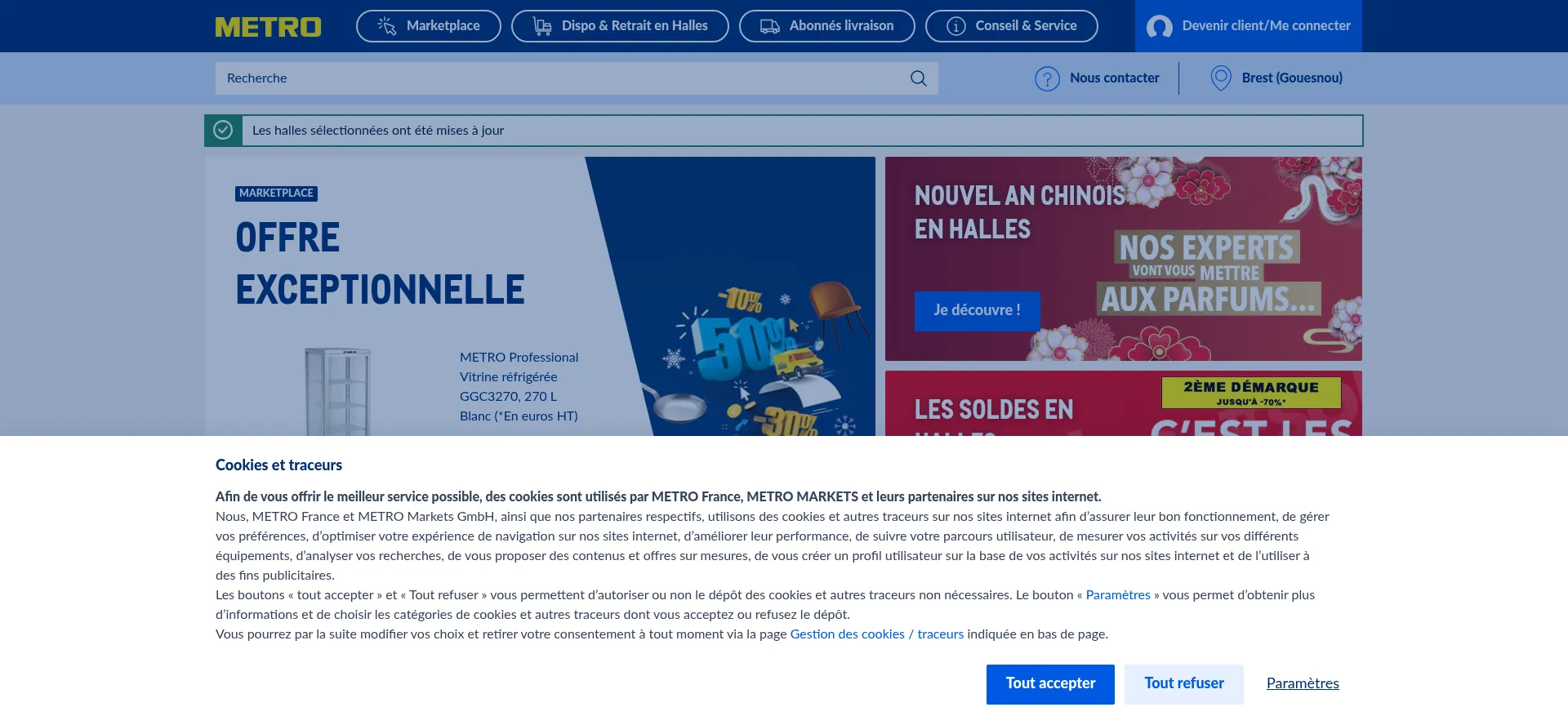Click the green checkmark notification icon

pyautogui.click(x=223, y=131)
